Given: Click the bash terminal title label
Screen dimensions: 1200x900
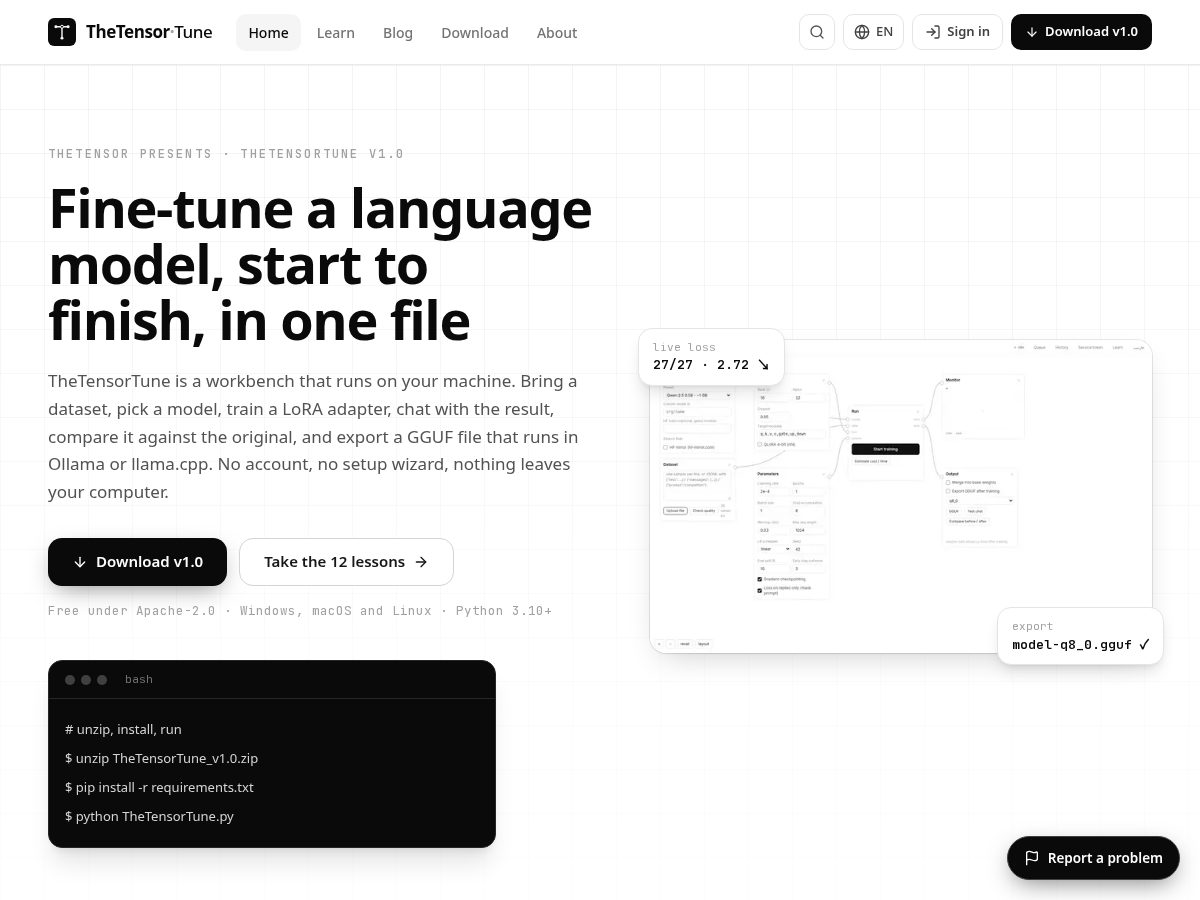Looking at the screenshot, I should (139, 680).
